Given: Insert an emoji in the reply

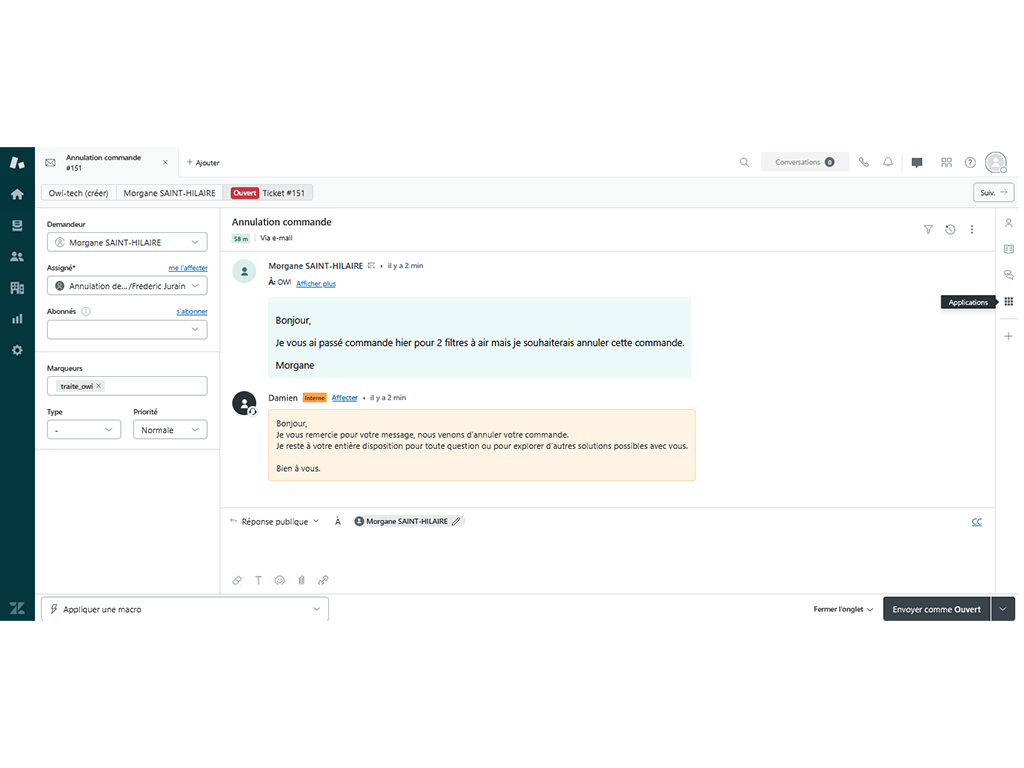Looking at the screenshot, I should (x=280, y=580).
